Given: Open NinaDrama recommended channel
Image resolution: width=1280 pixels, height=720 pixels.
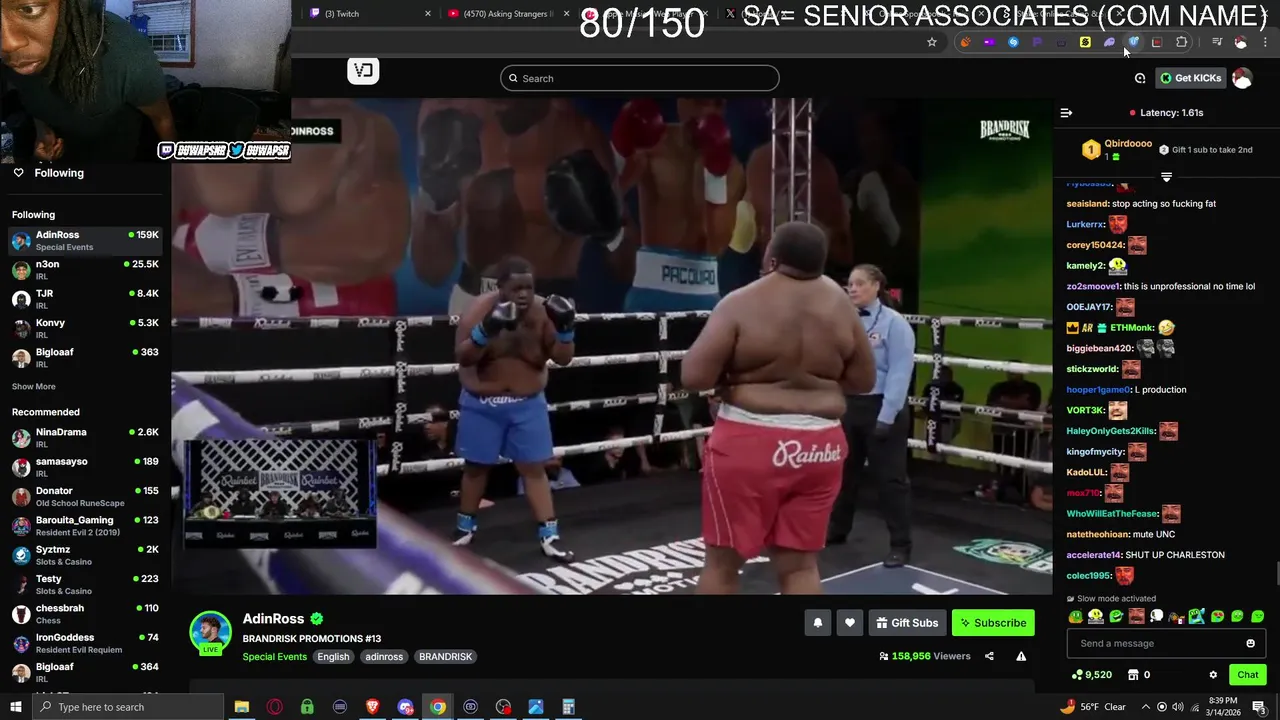Looking at the screenshot, I should click(x=85, y=437).
